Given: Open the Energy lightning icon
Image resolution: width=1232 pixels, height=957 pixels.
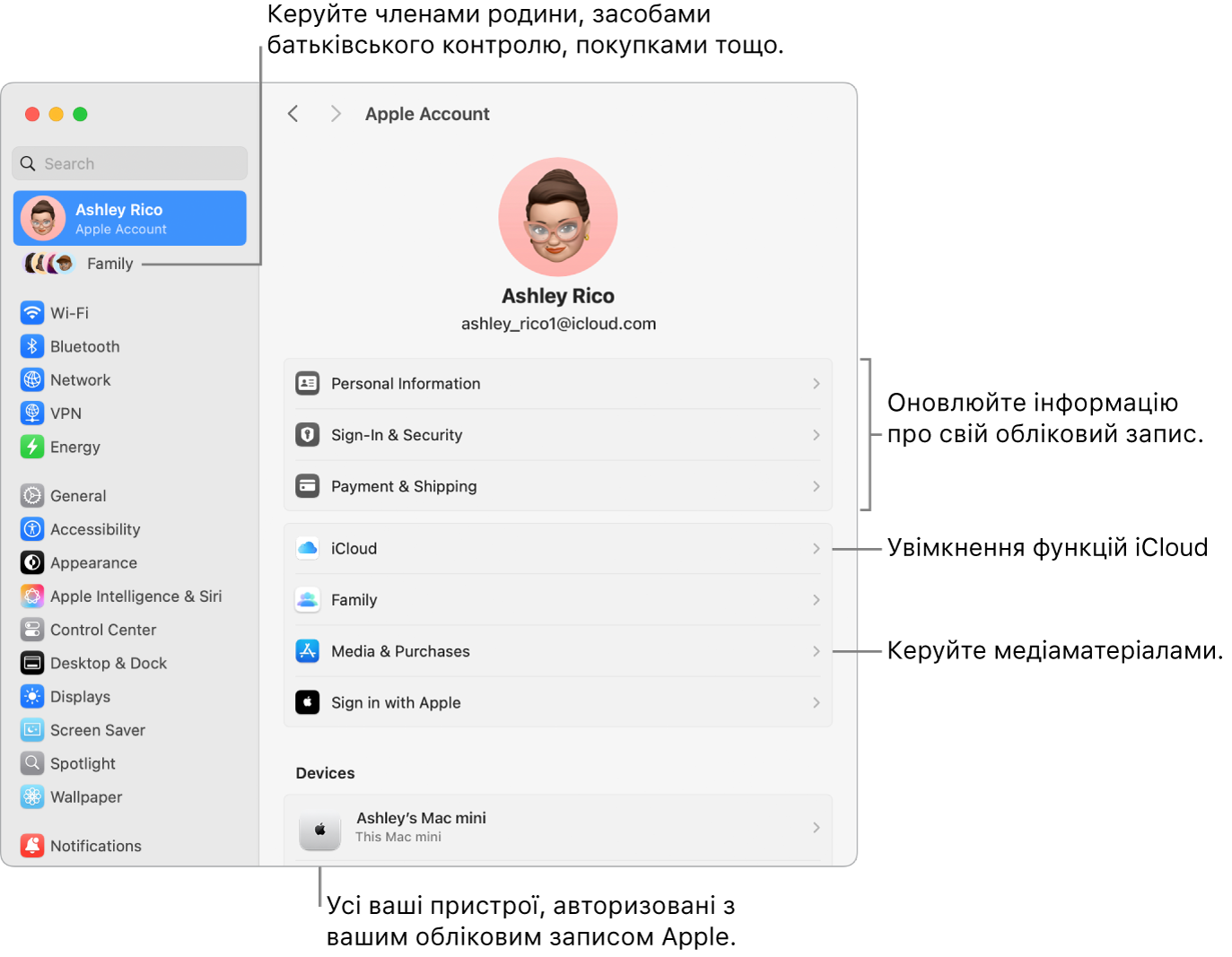Looking at the screenshot, I should click(32, 447).
